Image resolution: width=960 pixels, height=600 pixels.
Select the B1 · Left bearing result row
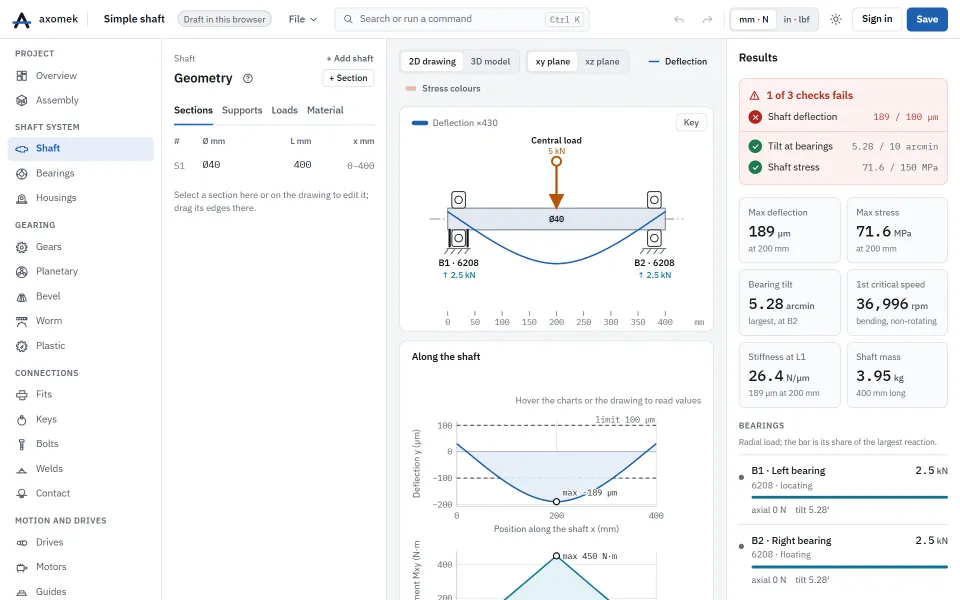click(843, 490)
